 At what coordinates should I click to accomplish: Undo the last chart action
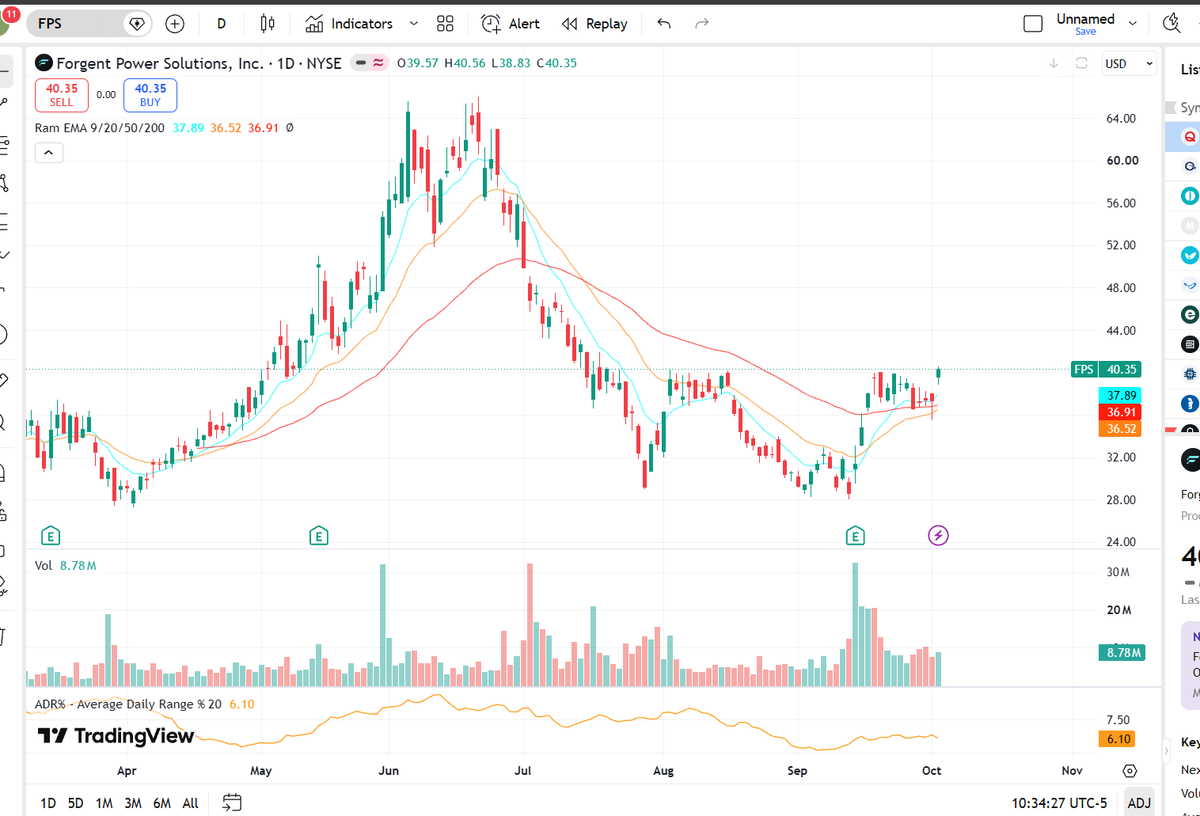tap(664, 23)
